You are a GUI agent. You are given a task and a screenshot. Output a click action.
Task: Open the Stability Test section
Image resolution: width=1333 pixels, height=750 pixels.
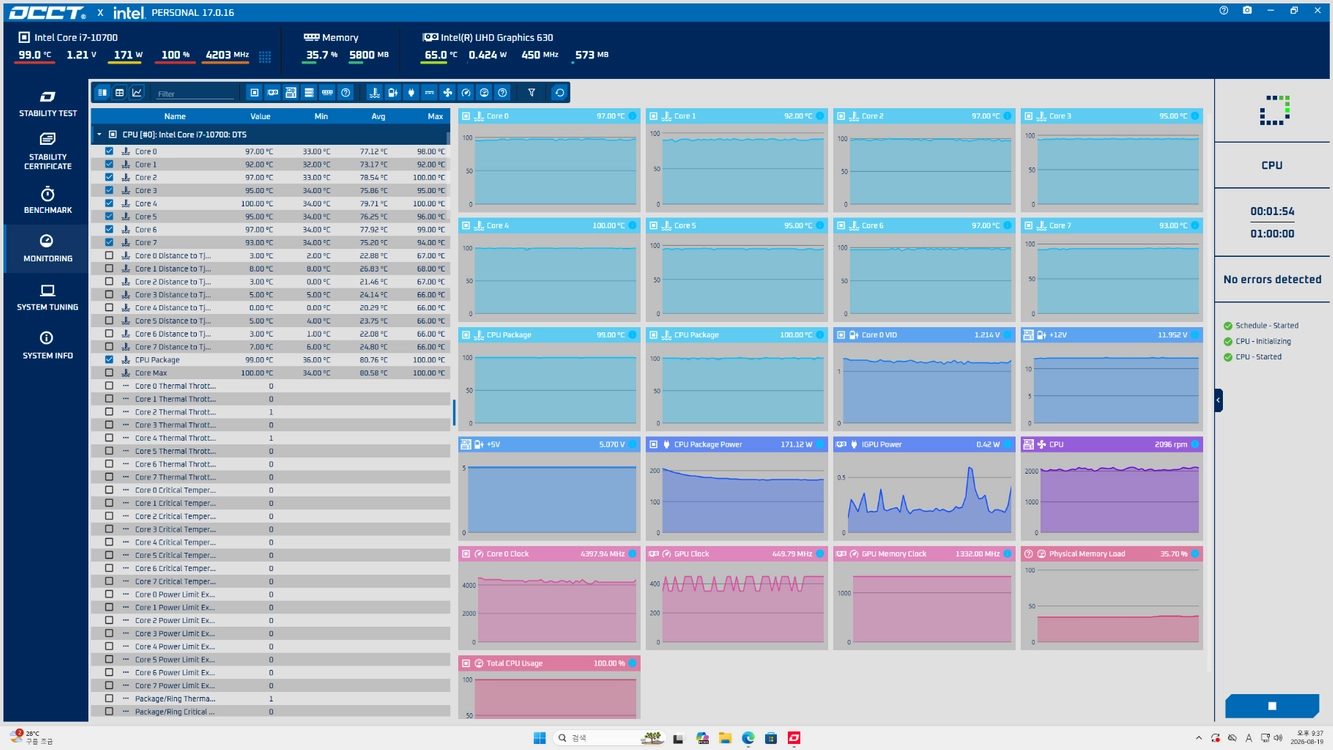click(x=47, y=103)
